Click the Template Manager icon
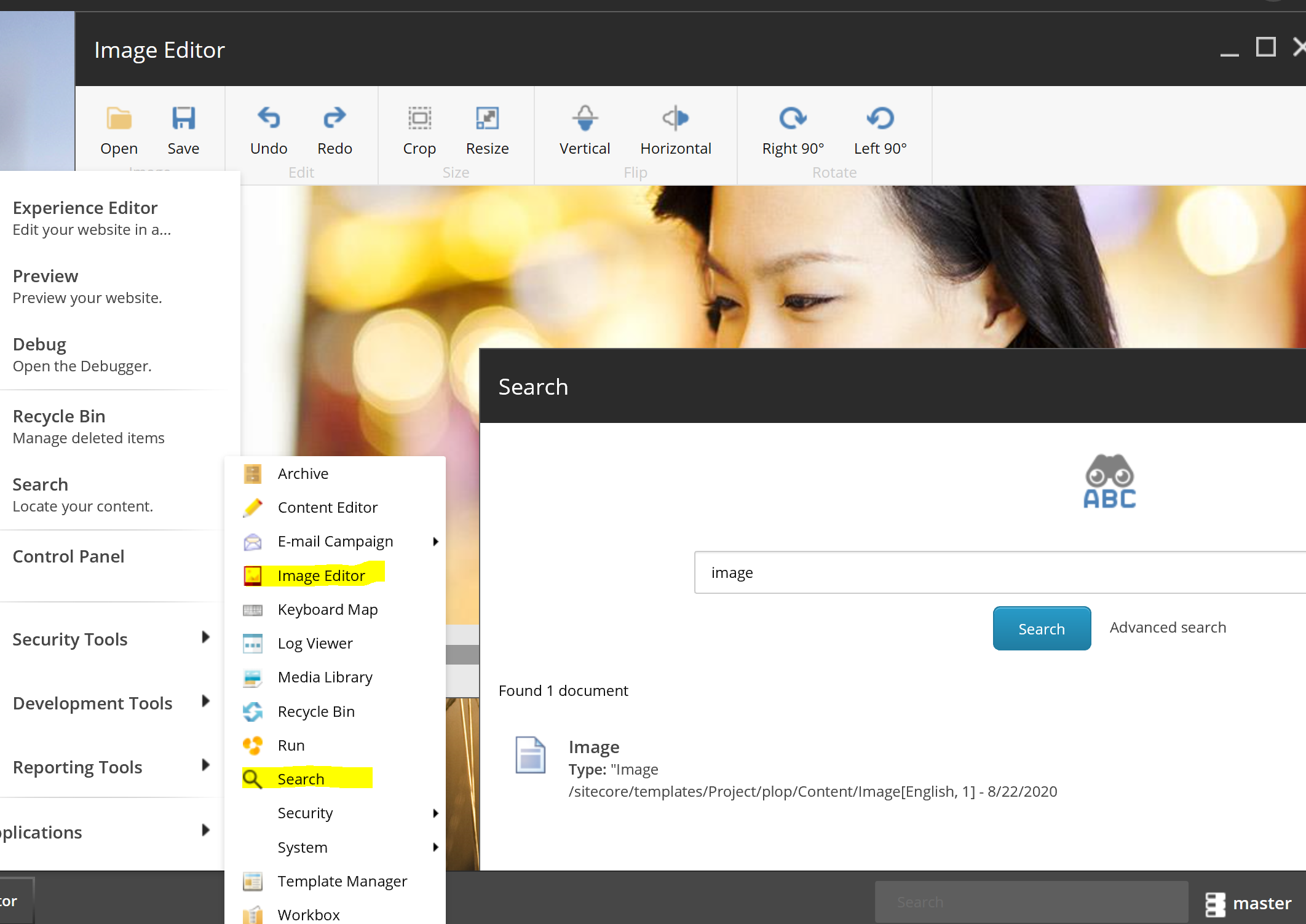This screenshot has height=924, width=1306. click(253, 881)
